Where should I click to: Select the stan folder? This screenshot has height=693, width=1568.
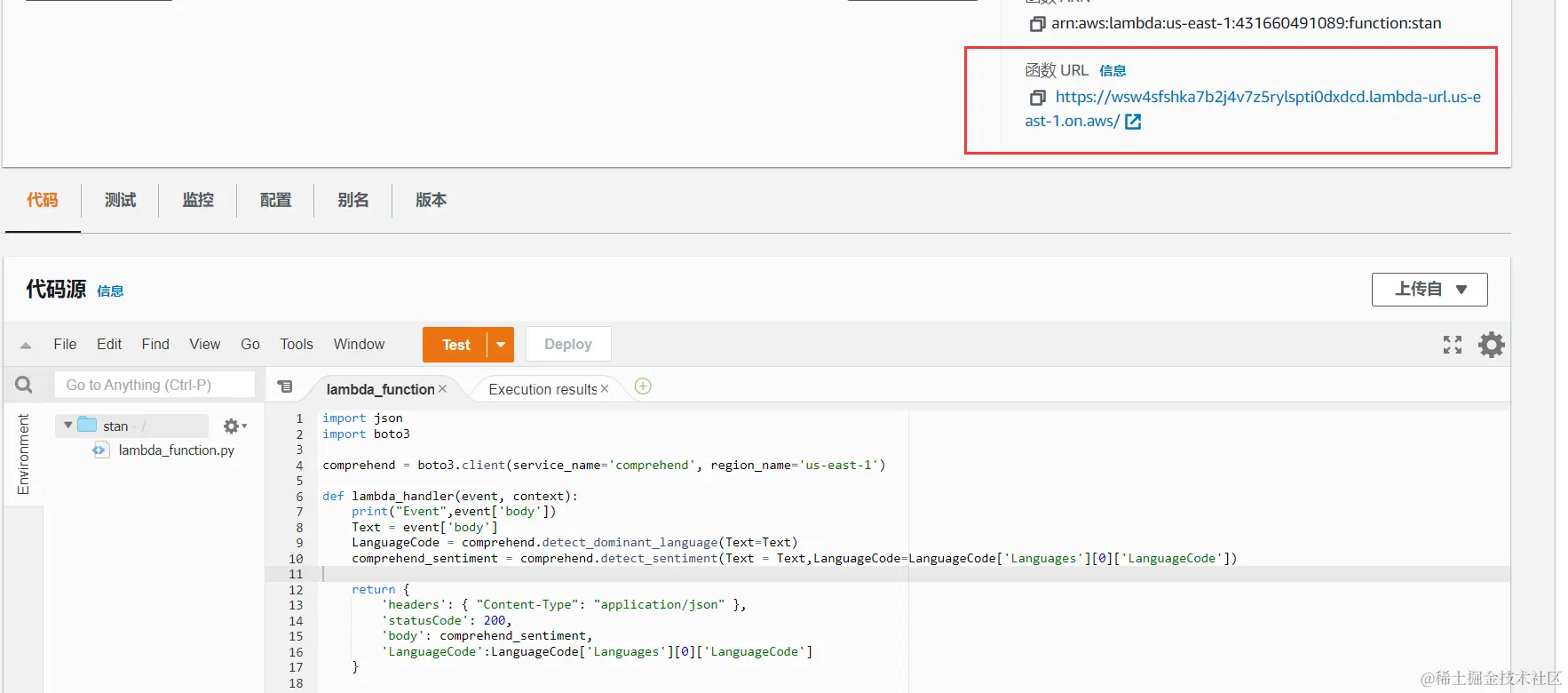click(115, 426)
